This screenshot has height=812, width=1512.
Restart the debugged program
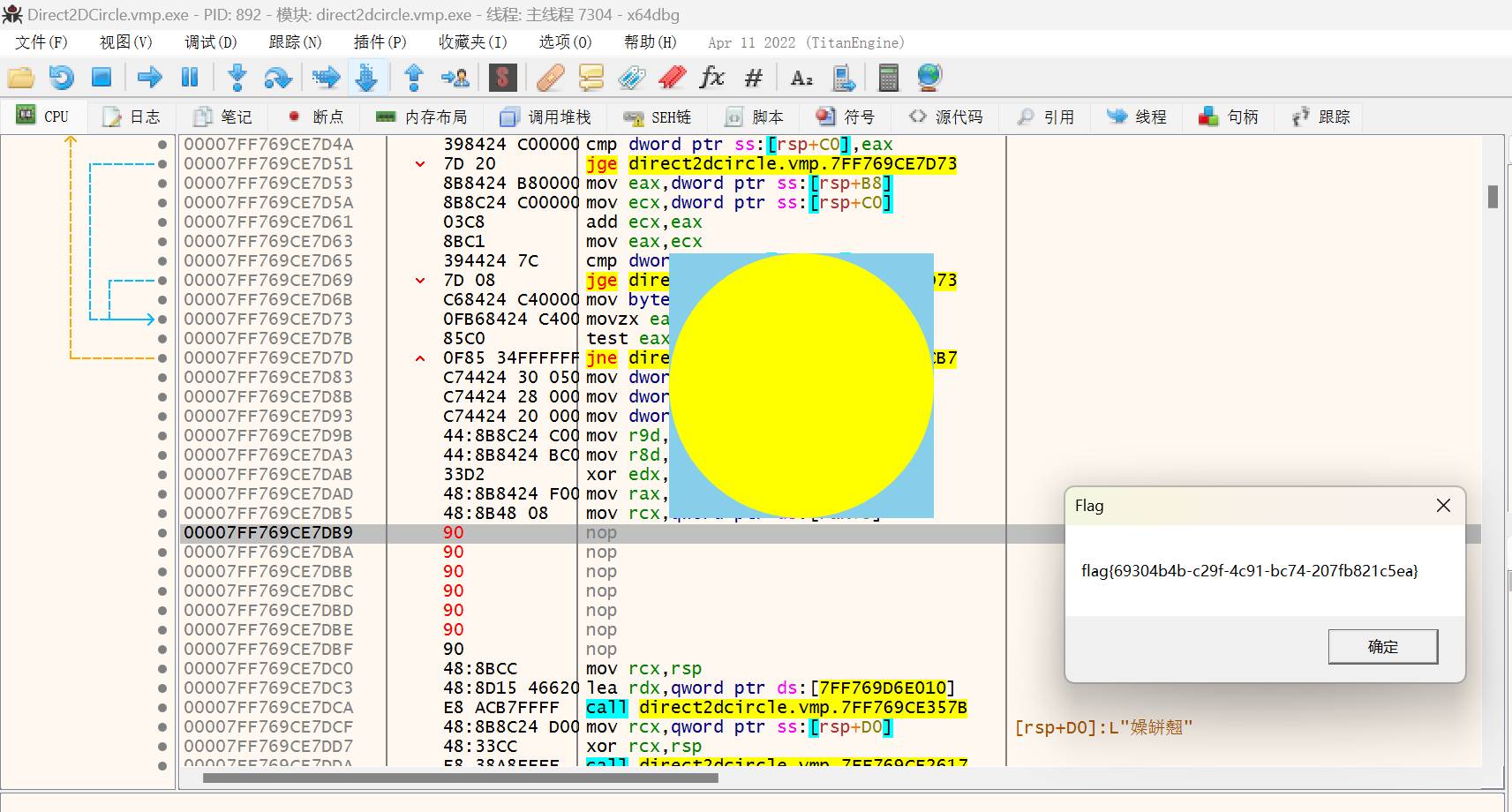(61, 78)
